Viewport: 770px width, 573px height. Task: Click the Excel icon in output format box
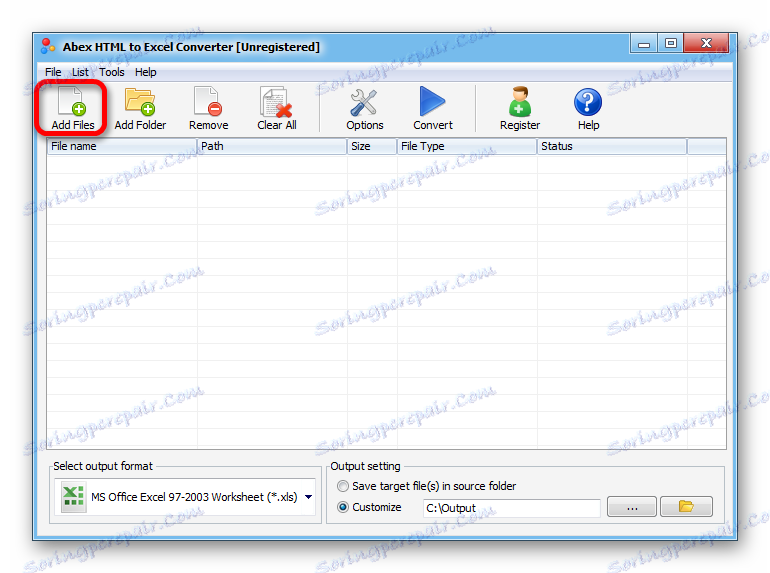(73, 496)
